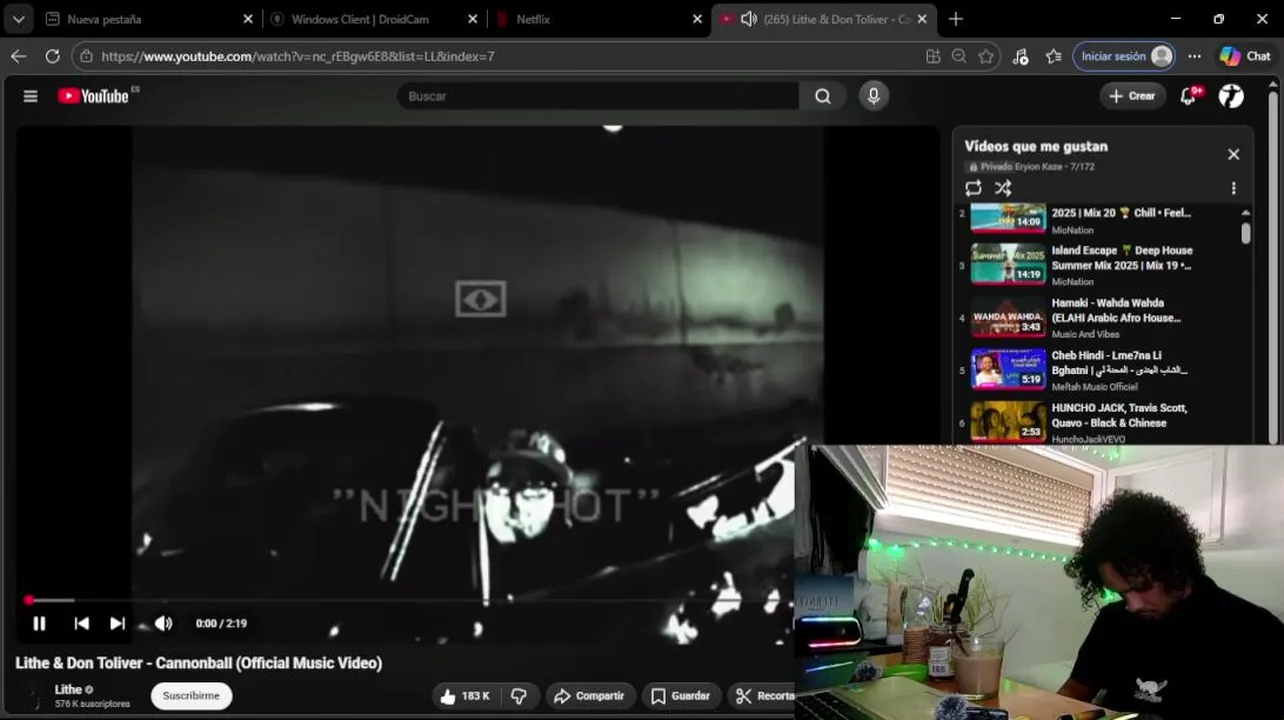The height and width of the screenshot is (720, 1284).
Task: Open the YouTube guide hamburger menu
Action: [30, 96]
